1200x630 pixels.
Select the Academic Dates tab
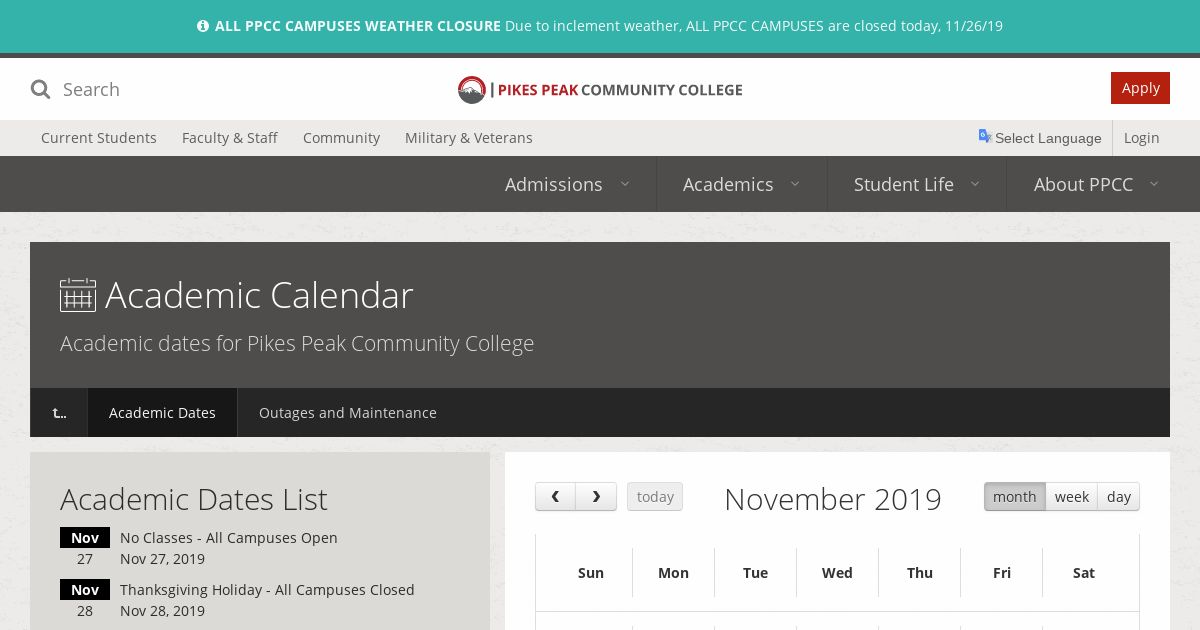162,413
